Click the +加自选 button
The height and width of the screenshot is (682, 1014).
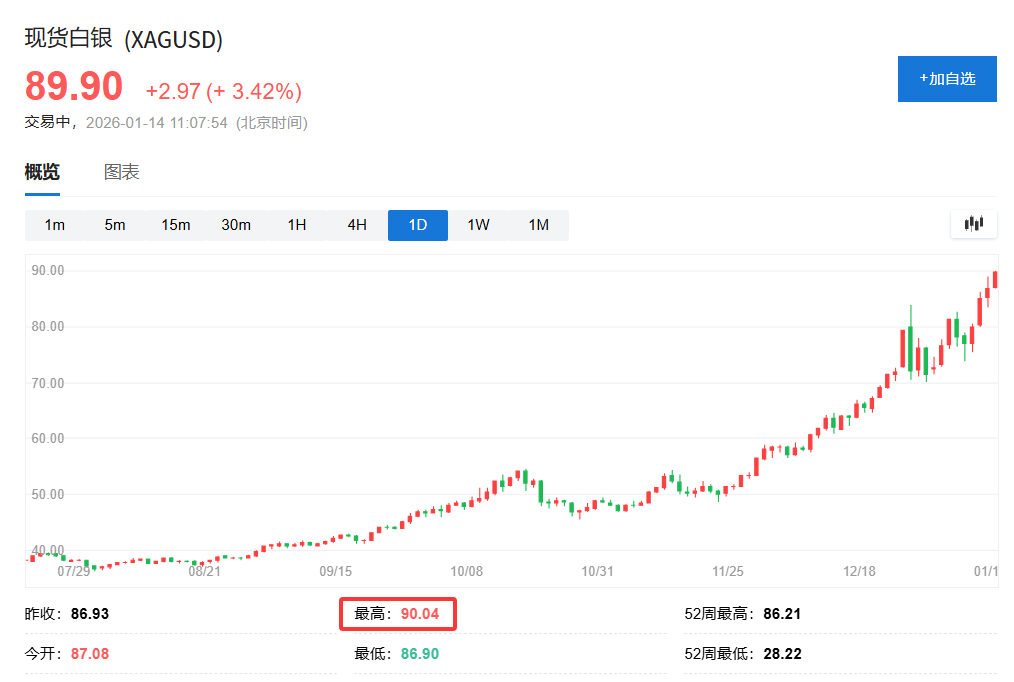(x=946, y=79)
